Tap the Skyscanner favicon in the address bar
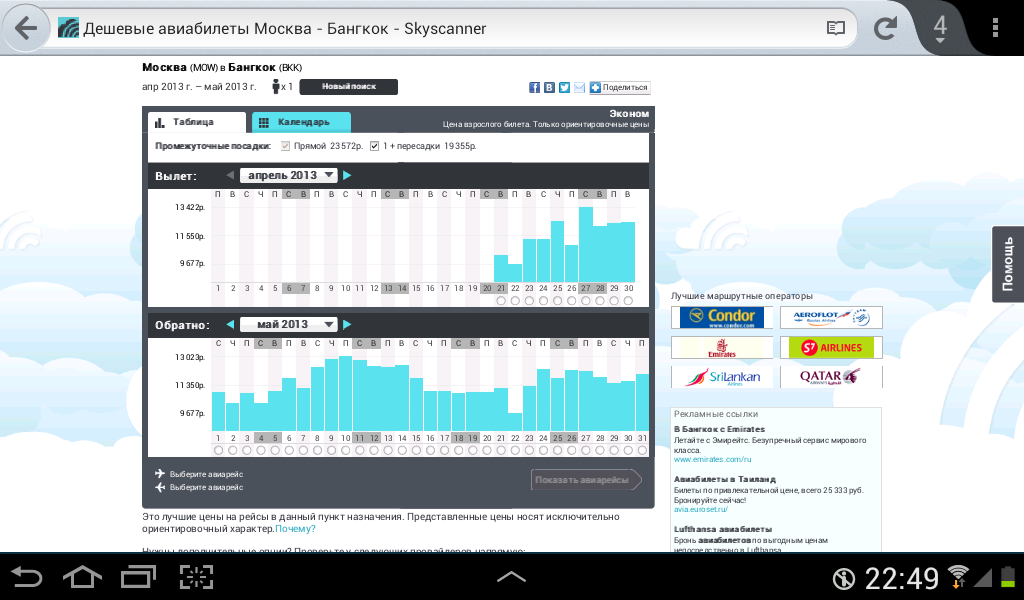 click(68, 28)
